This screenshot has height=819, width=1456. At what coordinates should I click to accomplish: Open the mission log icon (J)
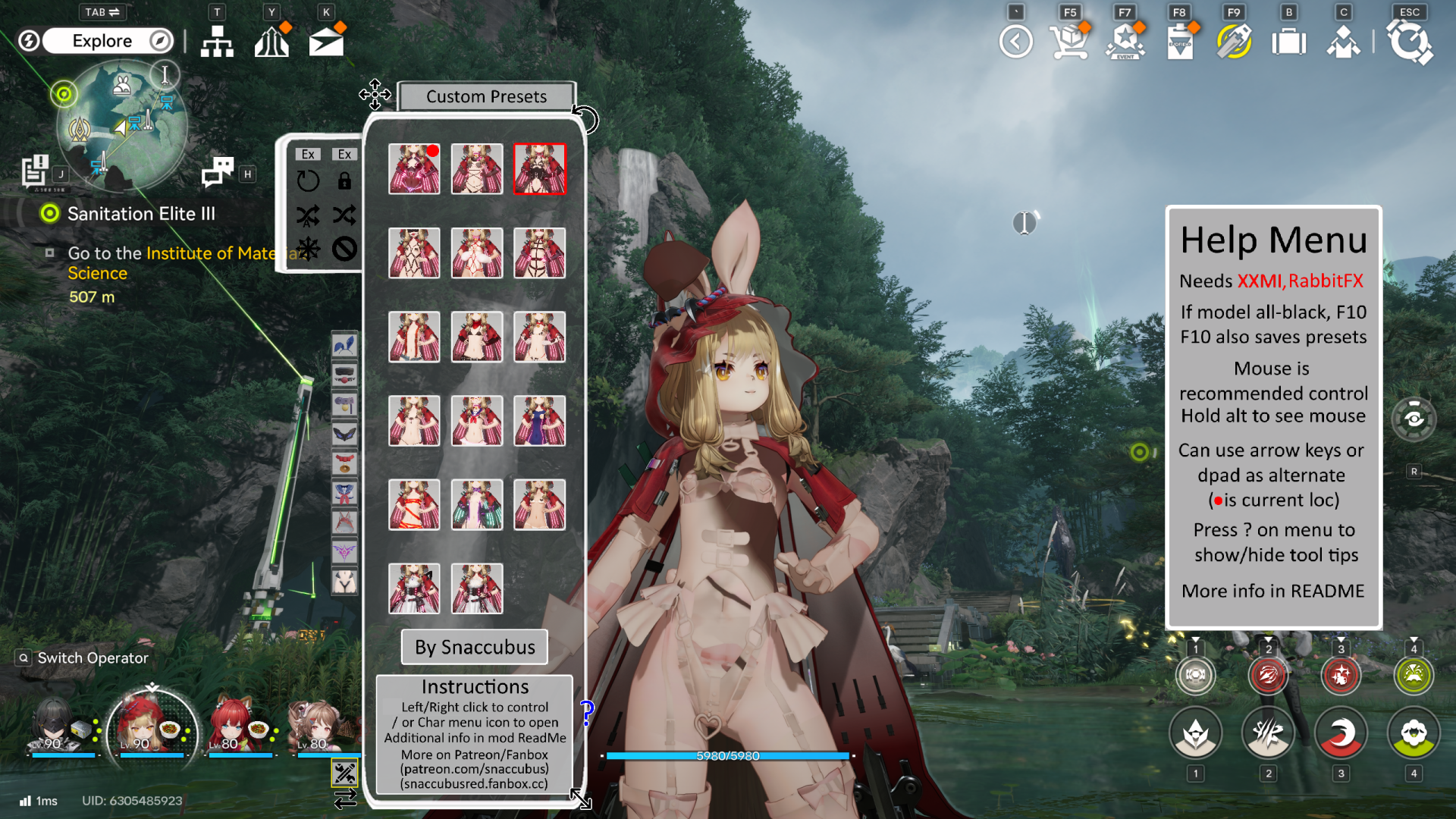(35, 170)
